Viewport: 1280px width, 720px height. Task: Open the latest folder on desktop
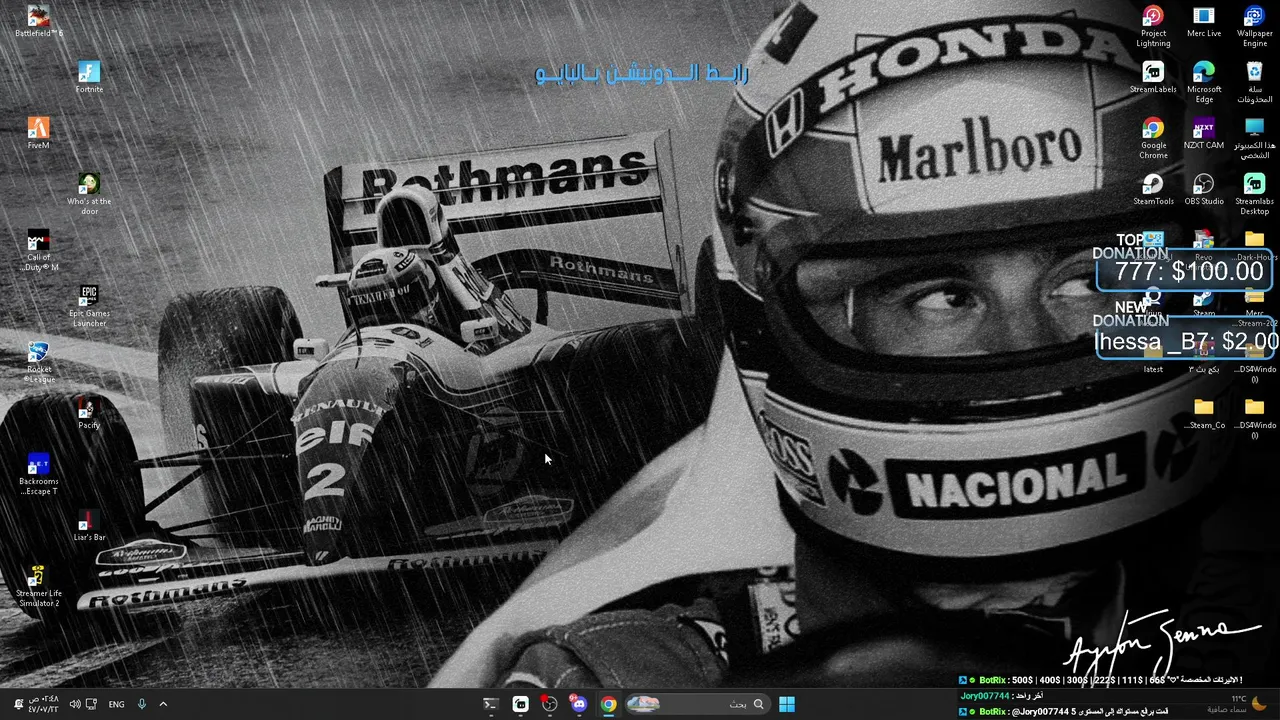(1153, 358)
